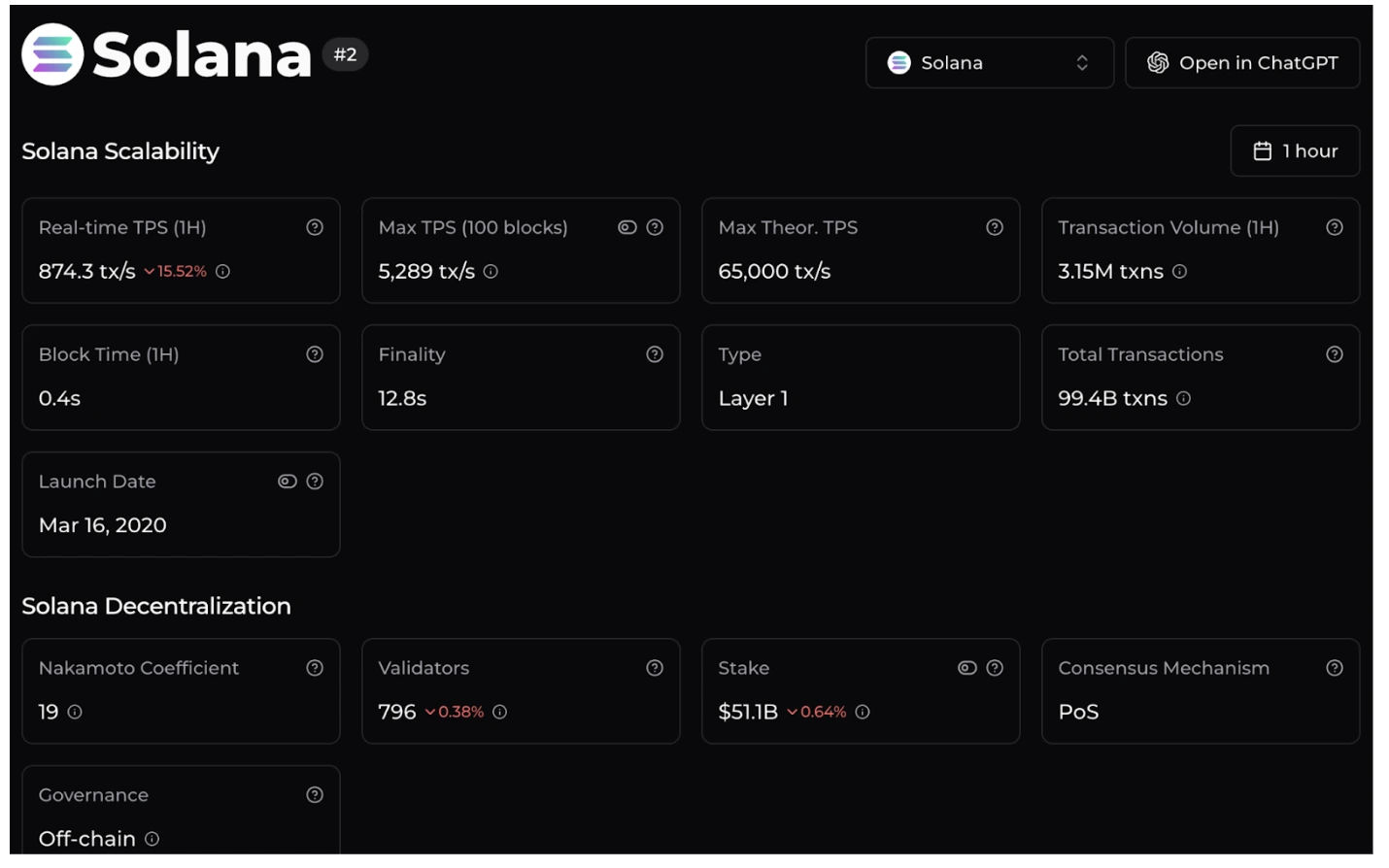Click the Validators 0.38% decrease indicator
Image resolution: width=1389 pixels, height=868 pixels.
(x=455, y=712)
